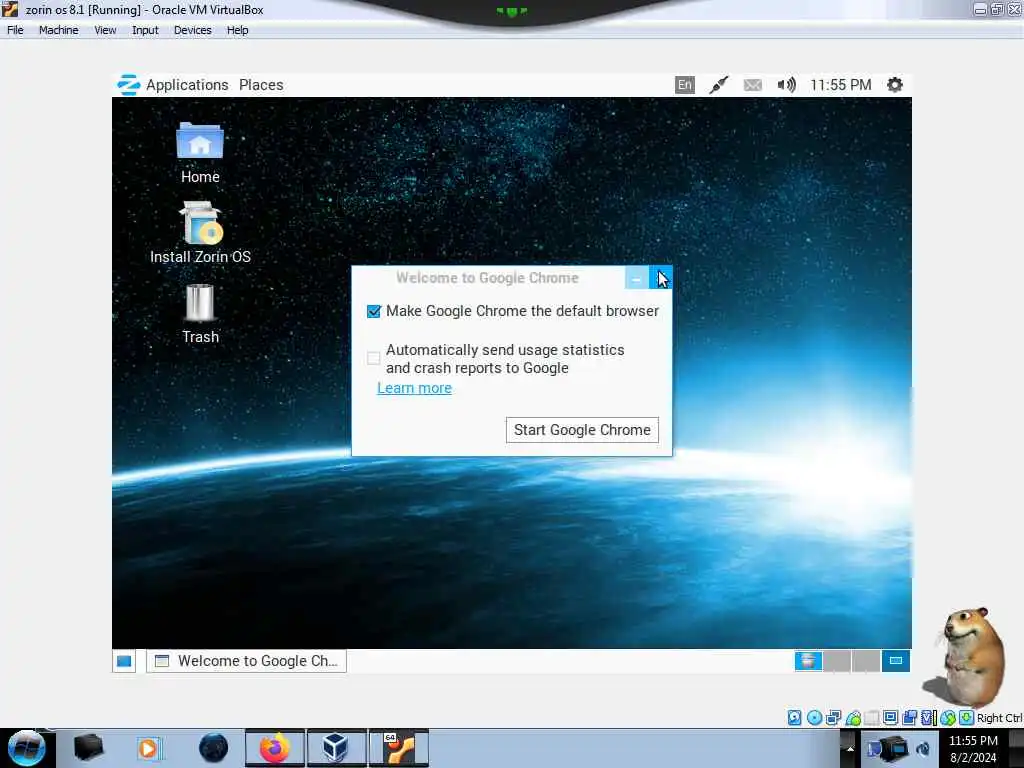1024x768 pixels.
Task: Open the media player taskbar icon
Action: click(x=148, y=748)
